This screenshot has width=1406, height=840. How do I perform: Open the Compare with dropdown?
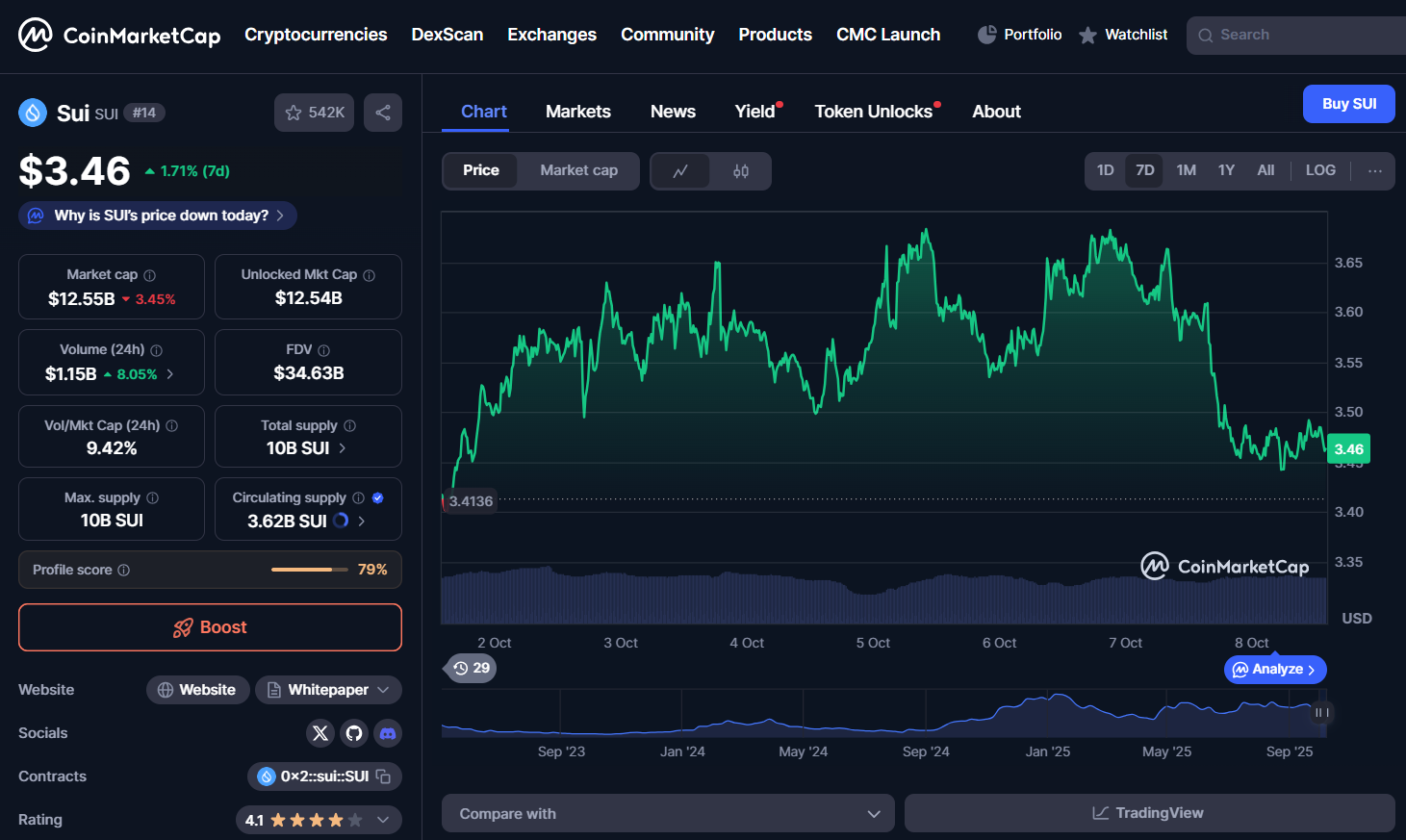[668, 814]
